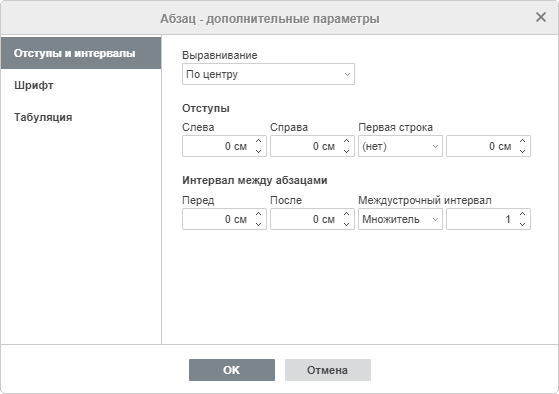Confirm with the OK button
This screenshot has height=394, width=559.
point(232,370)
